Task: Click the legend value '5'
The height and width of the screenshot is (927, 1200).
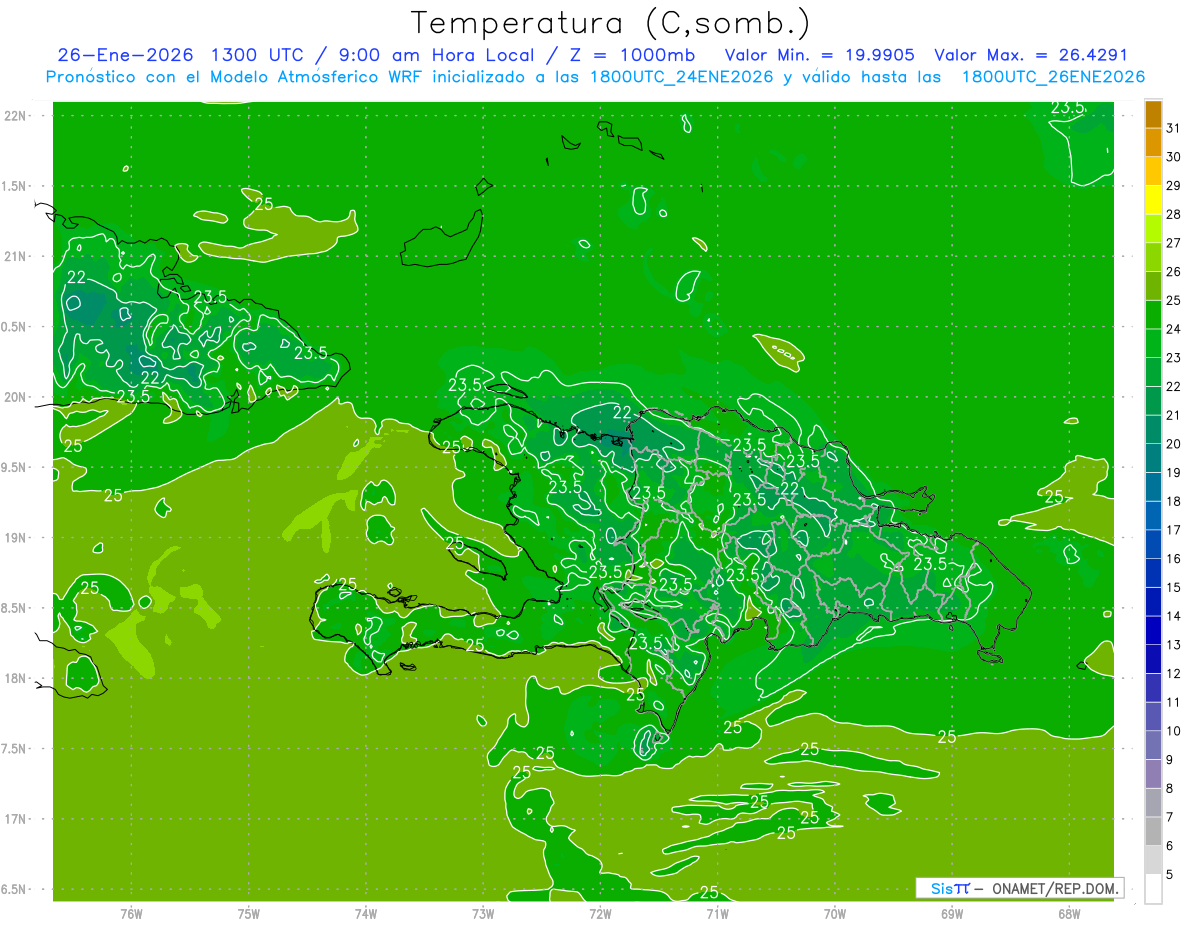Action: tap(1170, 874)
